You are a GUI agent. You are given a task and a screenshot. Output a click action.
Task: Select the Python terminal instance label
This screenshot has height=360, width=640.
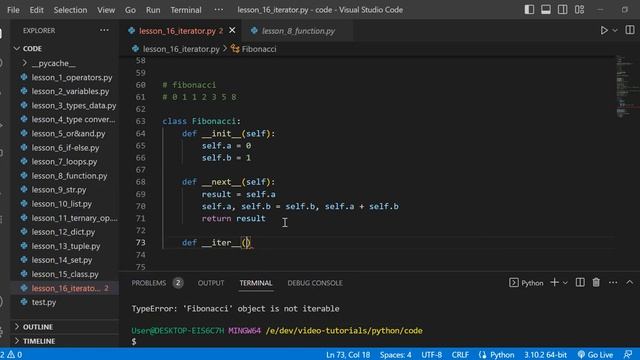click(527, 283)
